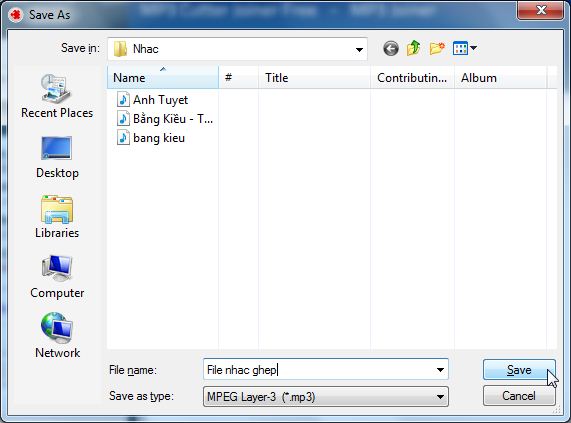Sort by Title column header
This screenshot has width=571, height=423.
tap(314, 78)
